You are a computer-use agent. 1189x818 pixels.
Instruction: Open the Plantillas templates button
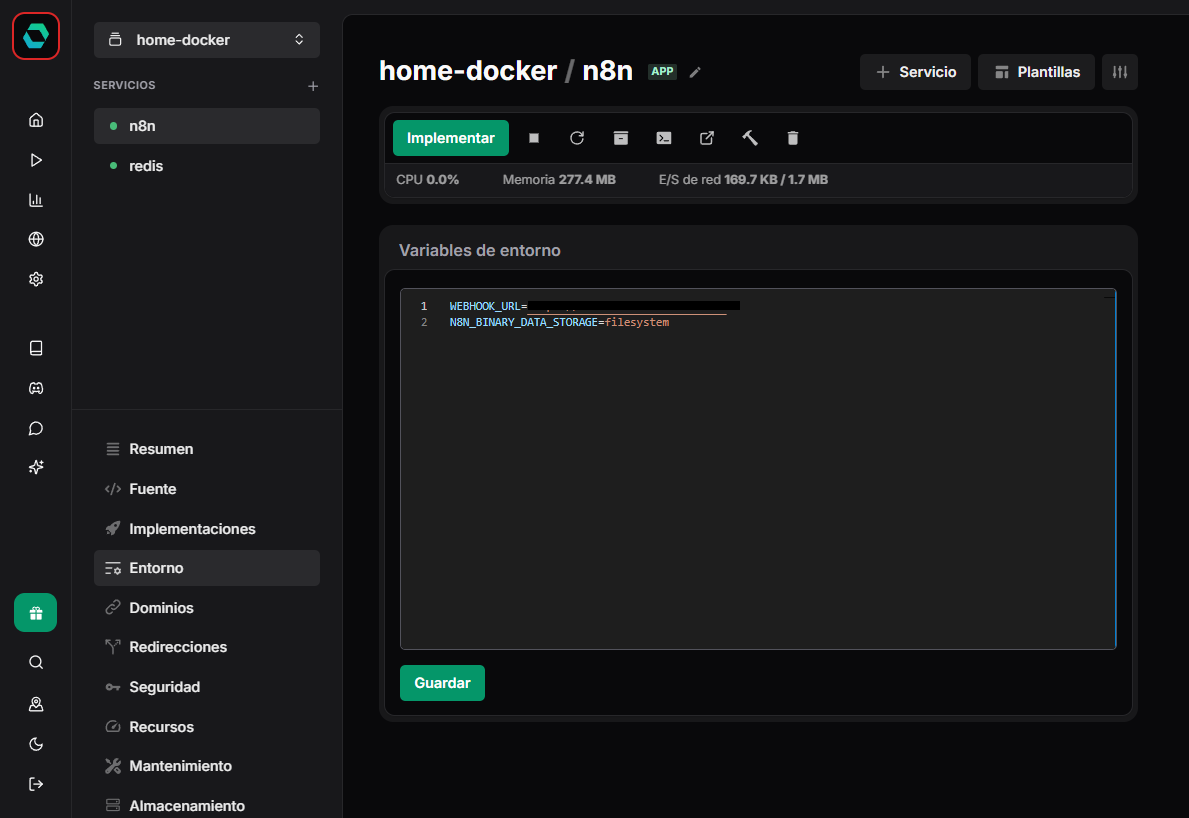pos(1036,72)
